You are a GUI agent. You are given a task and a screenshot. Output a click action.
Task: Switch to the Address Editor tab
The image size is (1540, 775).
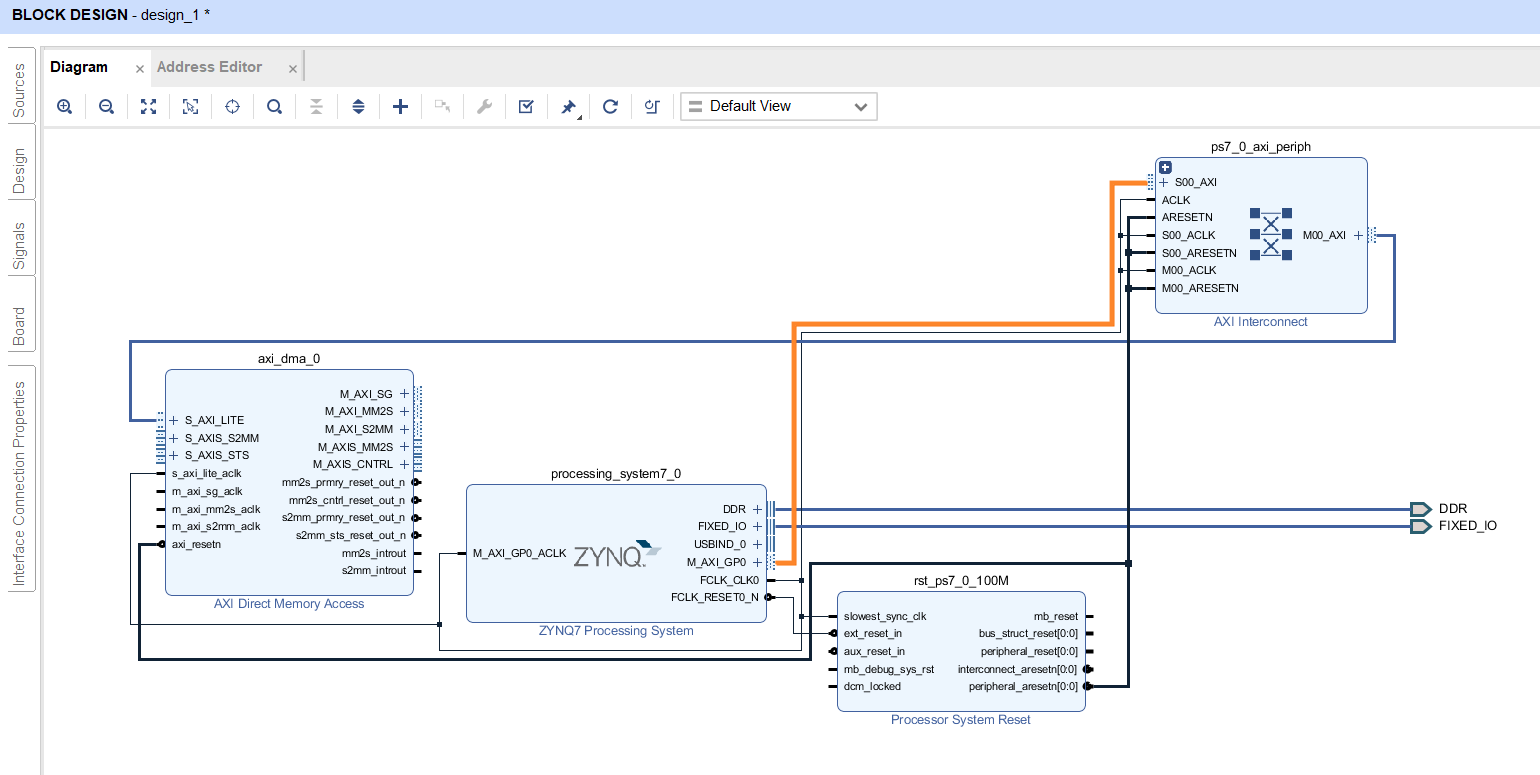click(x=210, y=67)
